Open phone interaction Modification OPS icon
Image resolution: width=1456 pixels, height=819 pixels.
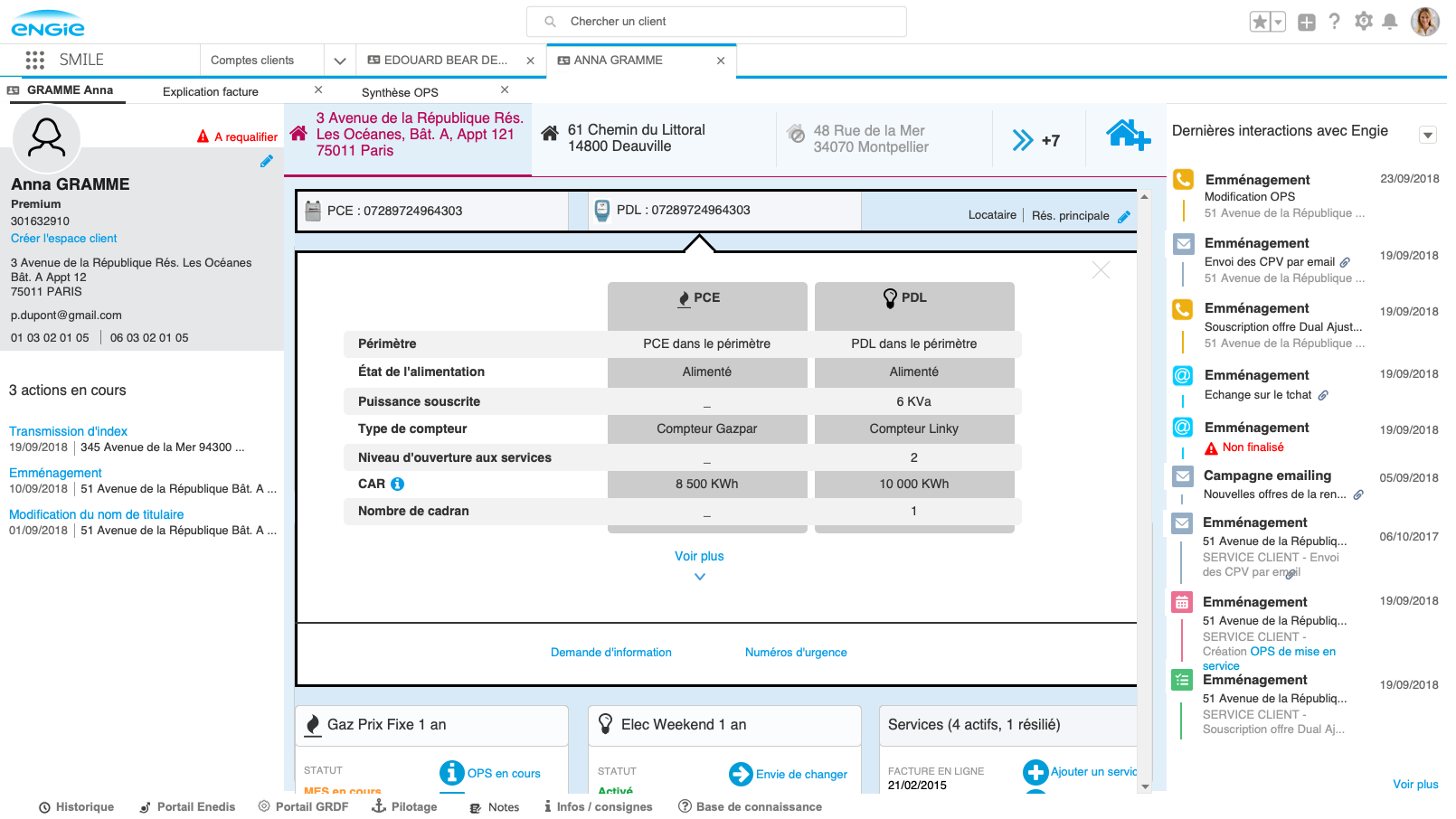[1183, 179]
